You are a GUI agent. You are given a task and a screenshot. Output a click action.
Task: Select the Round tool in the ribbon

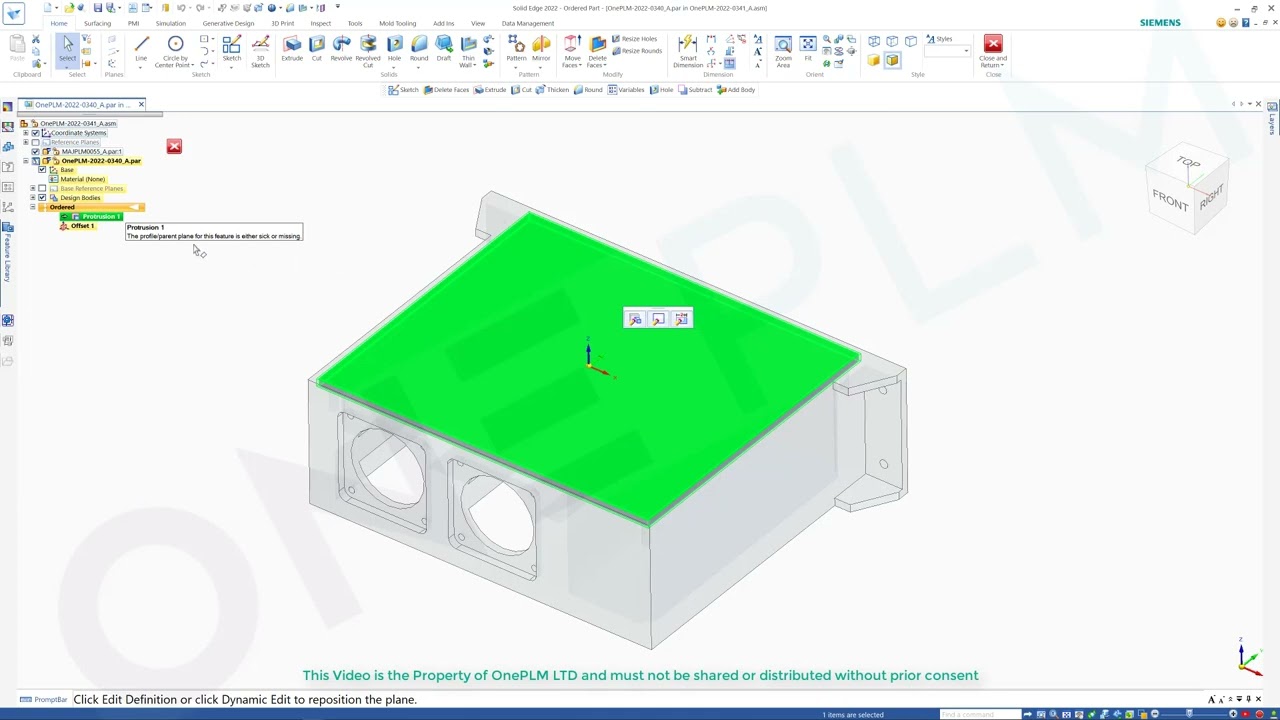[419, 49]
